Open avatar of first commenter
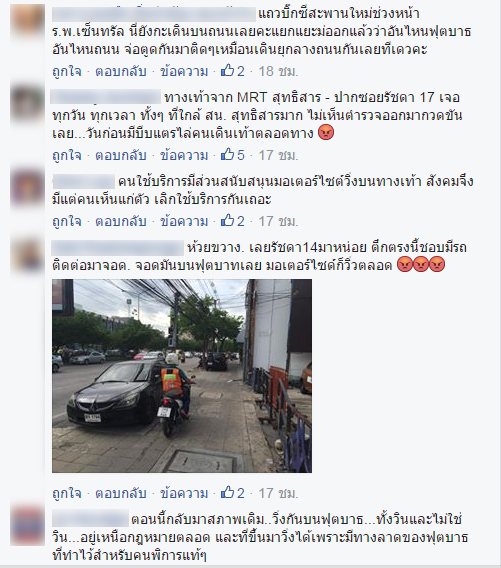Screen dimensions: 501x568 point(28,21)
